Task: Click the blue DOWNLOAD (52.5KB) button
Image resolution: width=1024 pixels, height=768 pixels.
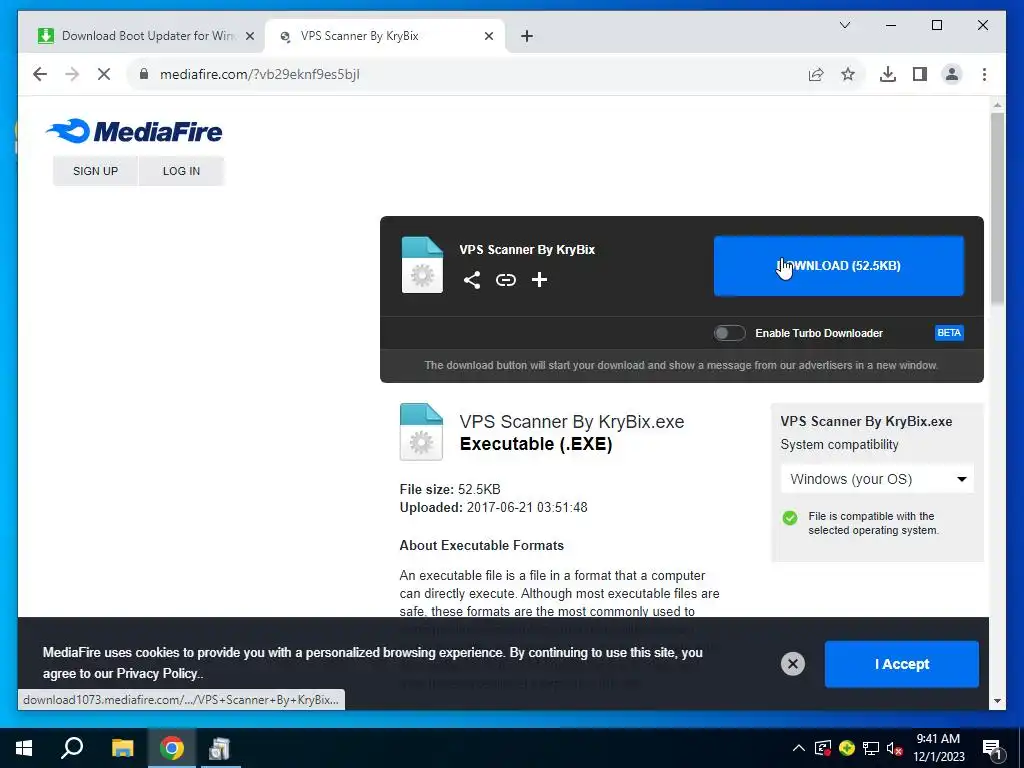Action: 839,266
